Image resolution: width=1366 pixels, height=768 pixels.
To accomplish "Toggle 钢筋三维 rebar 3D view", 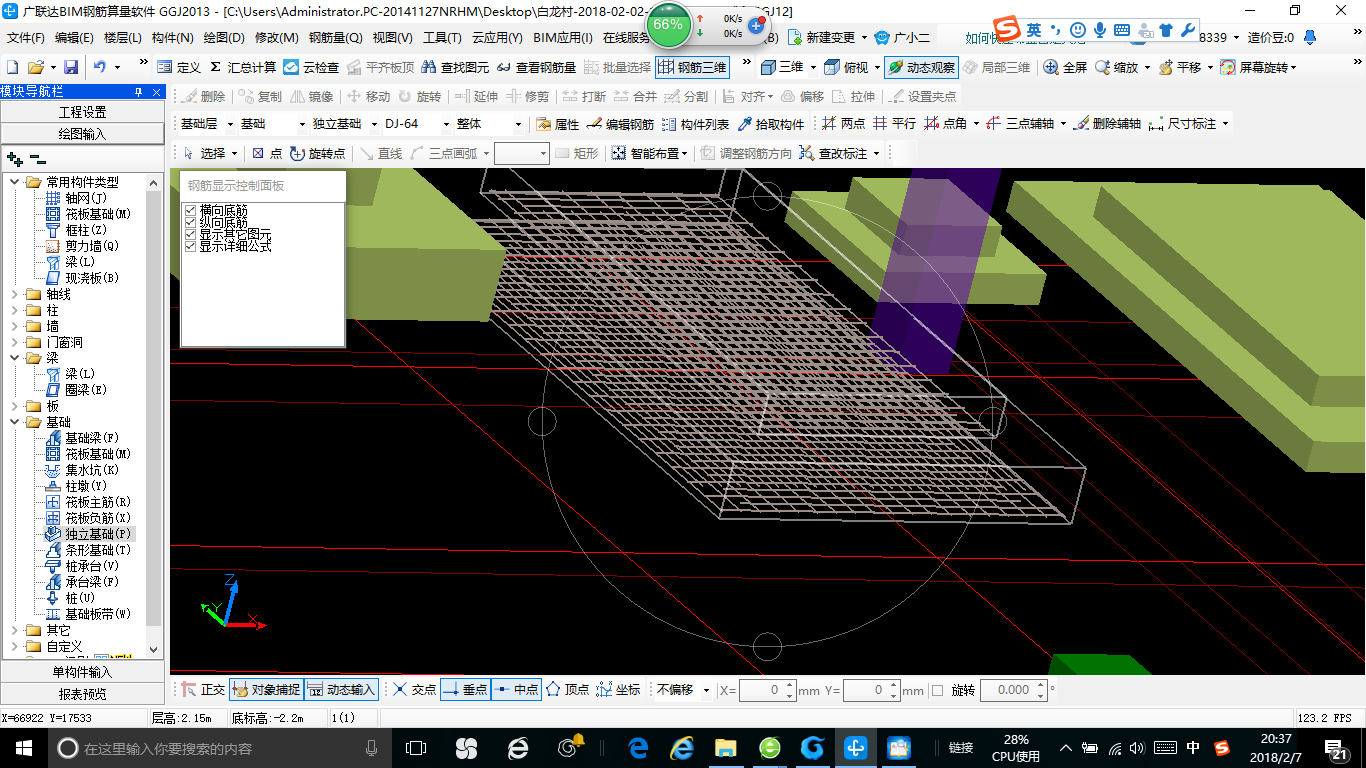I will pos(693,67).
